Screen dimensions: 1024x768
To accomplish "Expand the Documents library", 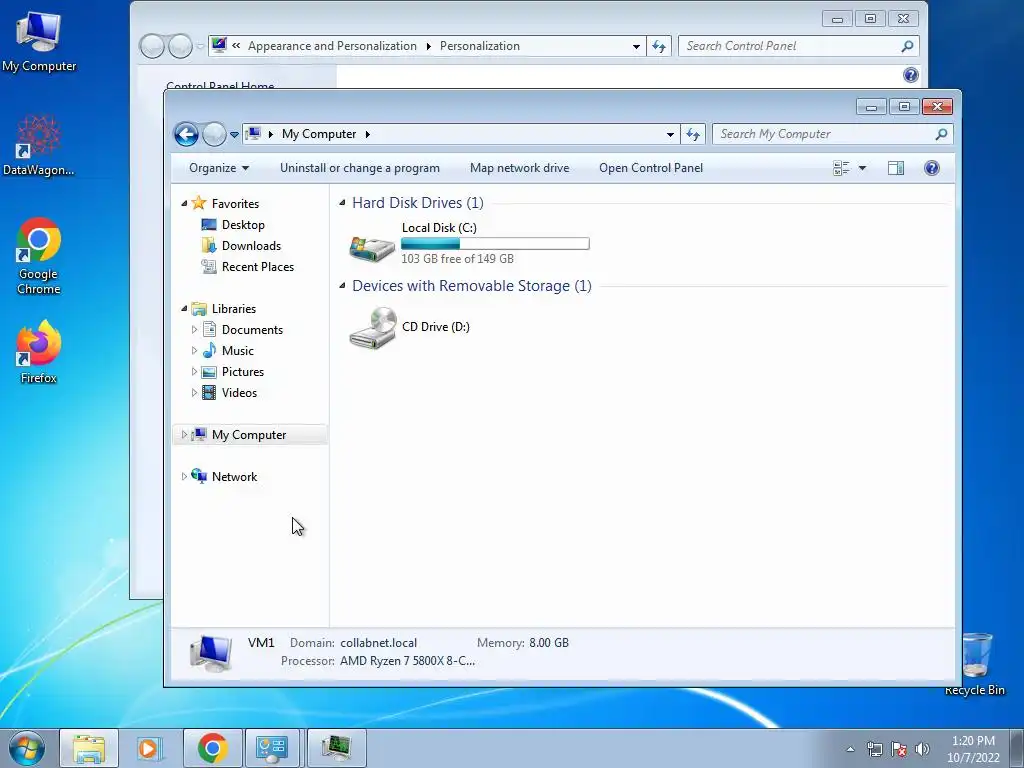I will point(194,330).
